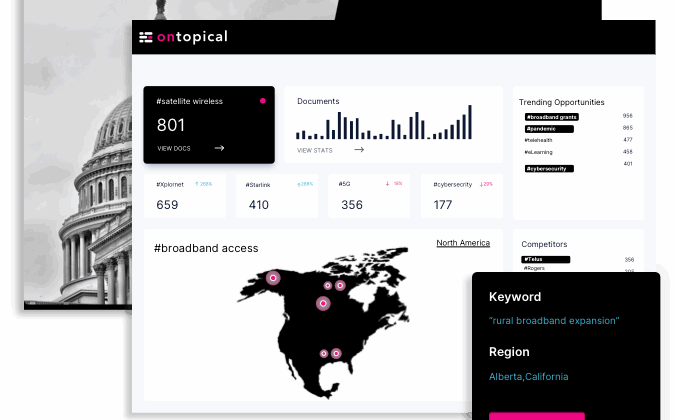
Task: Click the largest central Canada map marker
Action: point(323,303)
